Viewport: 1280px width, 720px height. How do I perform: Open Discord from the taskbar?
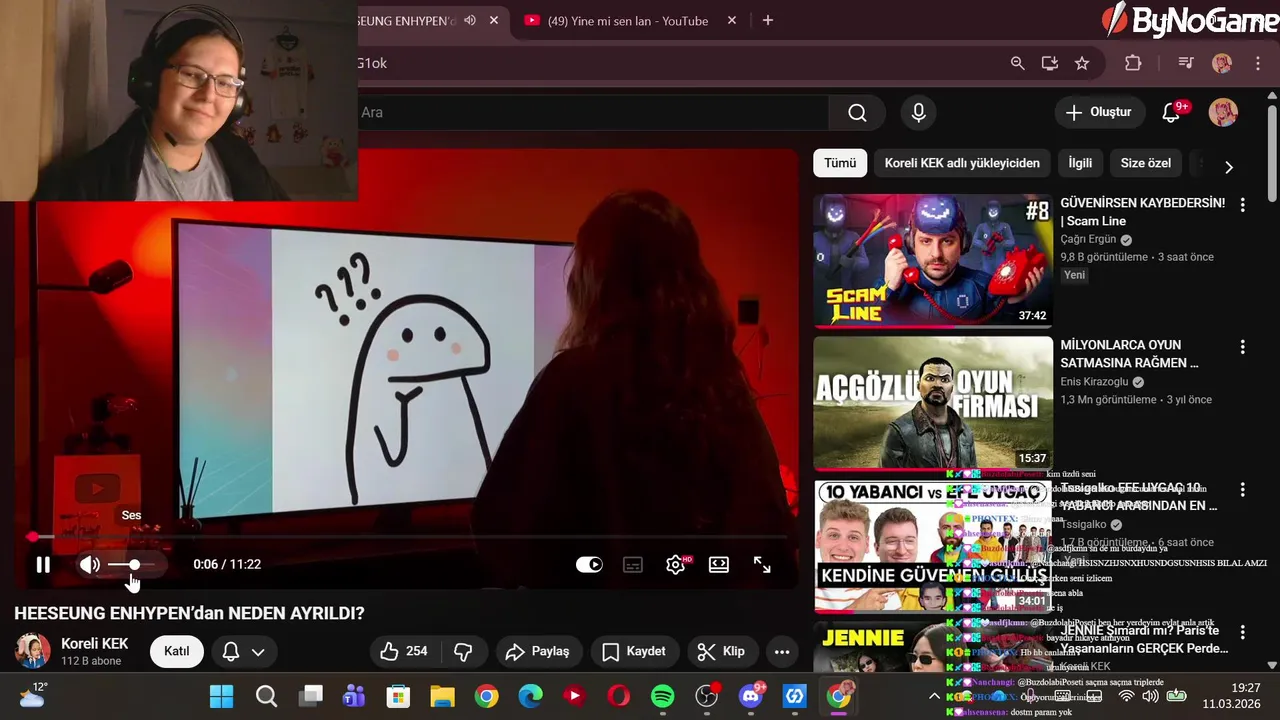pos(751,696)
